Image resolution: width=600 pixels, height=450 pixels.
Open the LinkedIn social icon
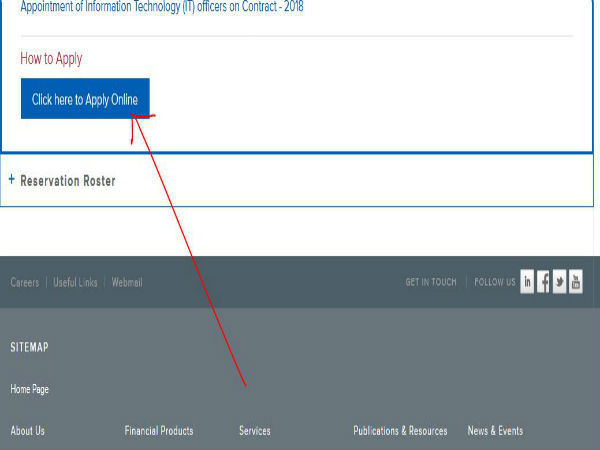527,282
